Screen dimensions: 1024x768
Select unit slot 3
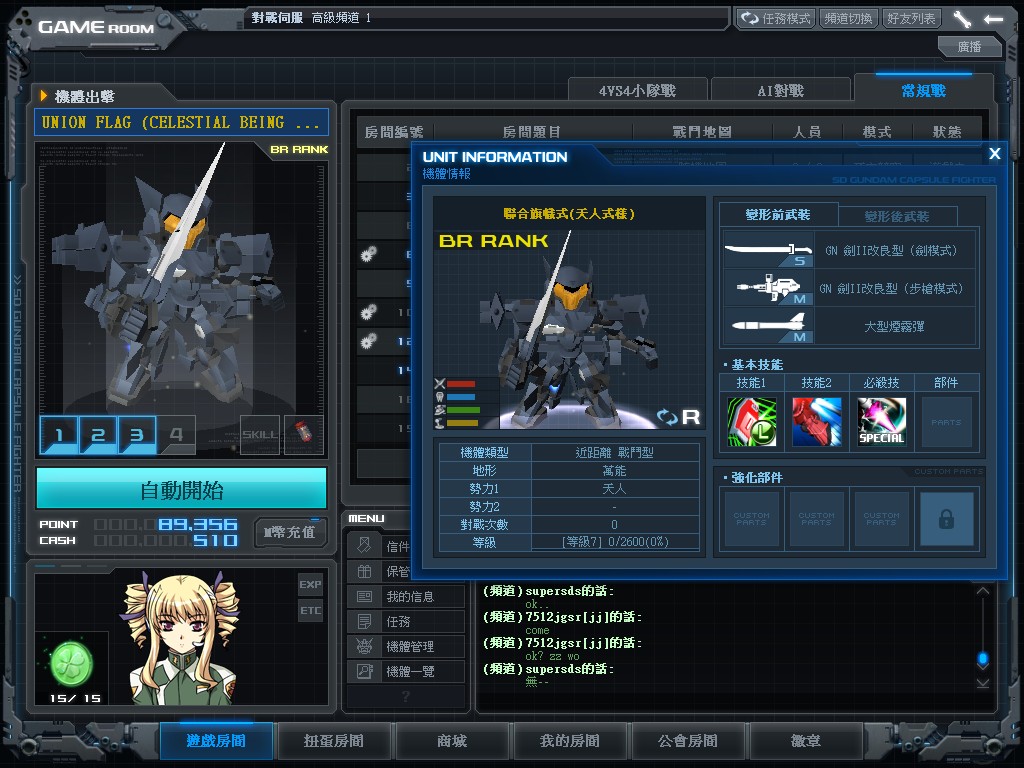(137, 434)
